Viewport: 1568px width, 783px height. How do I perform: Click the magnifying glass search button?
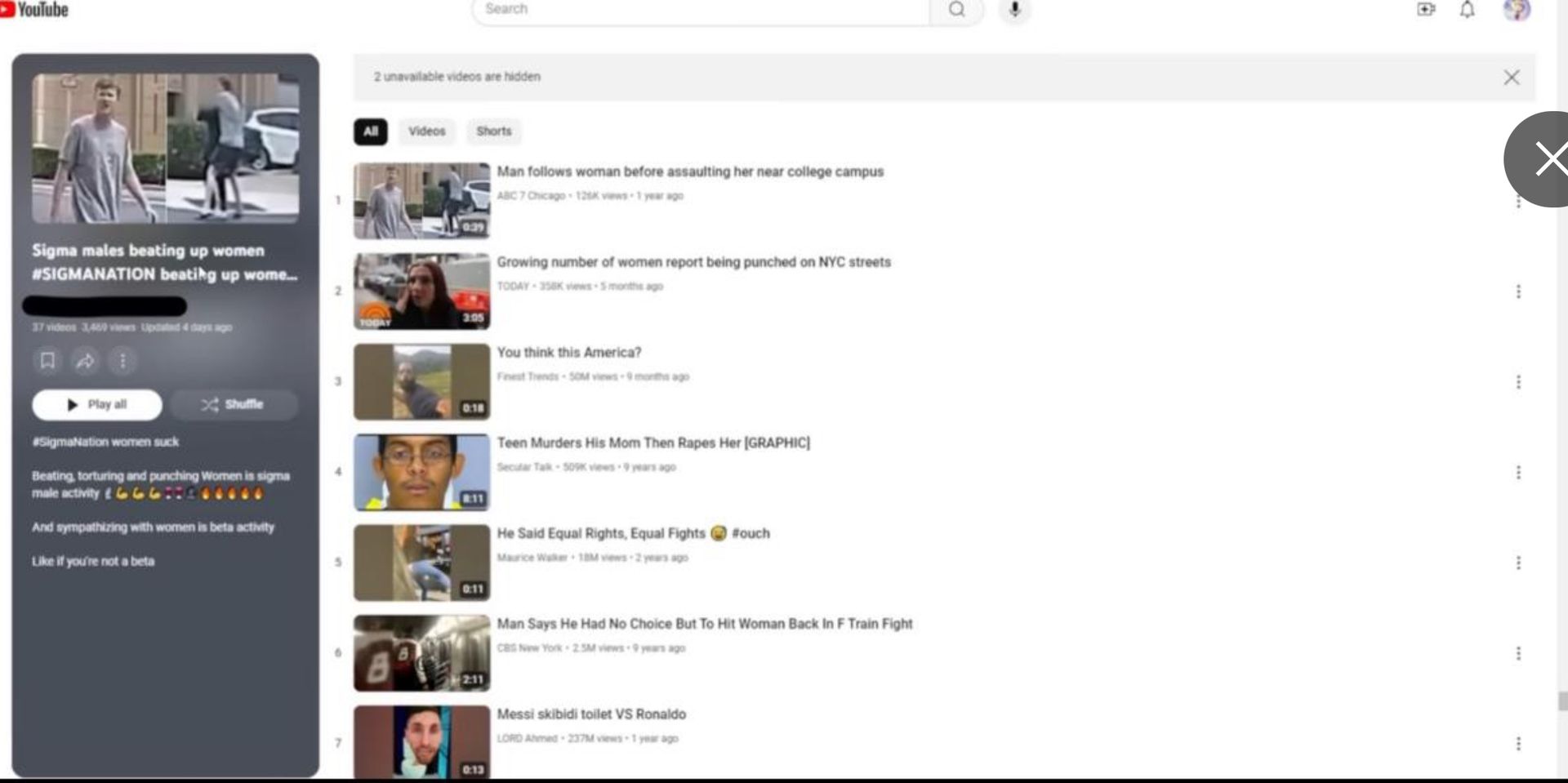point(956,10)
